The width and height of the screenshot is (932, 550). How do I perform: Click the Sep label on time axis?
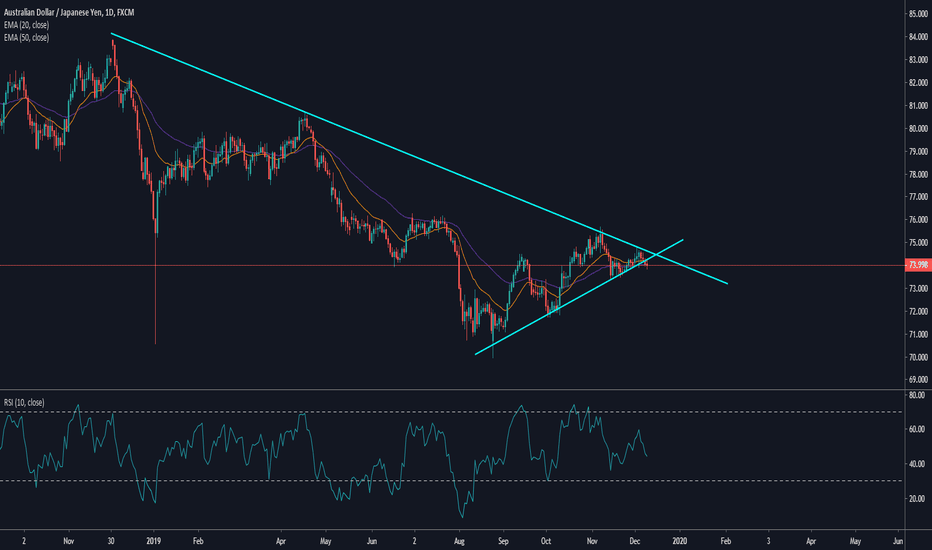point(503,541)
